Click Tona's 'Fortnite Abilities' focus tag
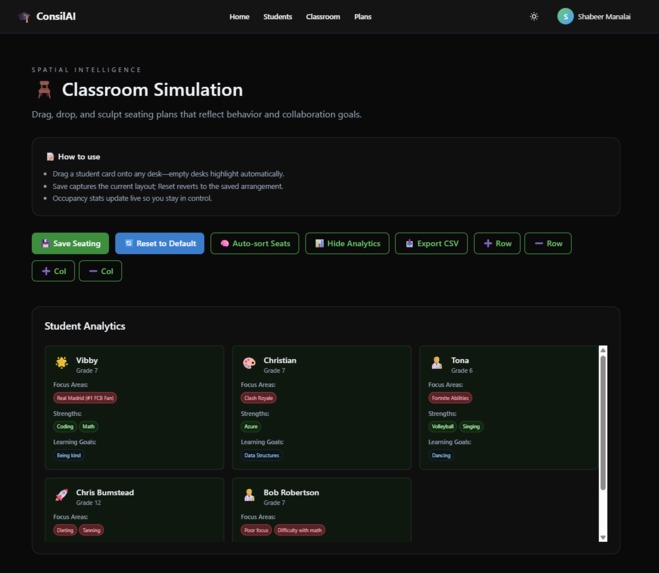This screenshot has width=659, height=573. [450, 398]
